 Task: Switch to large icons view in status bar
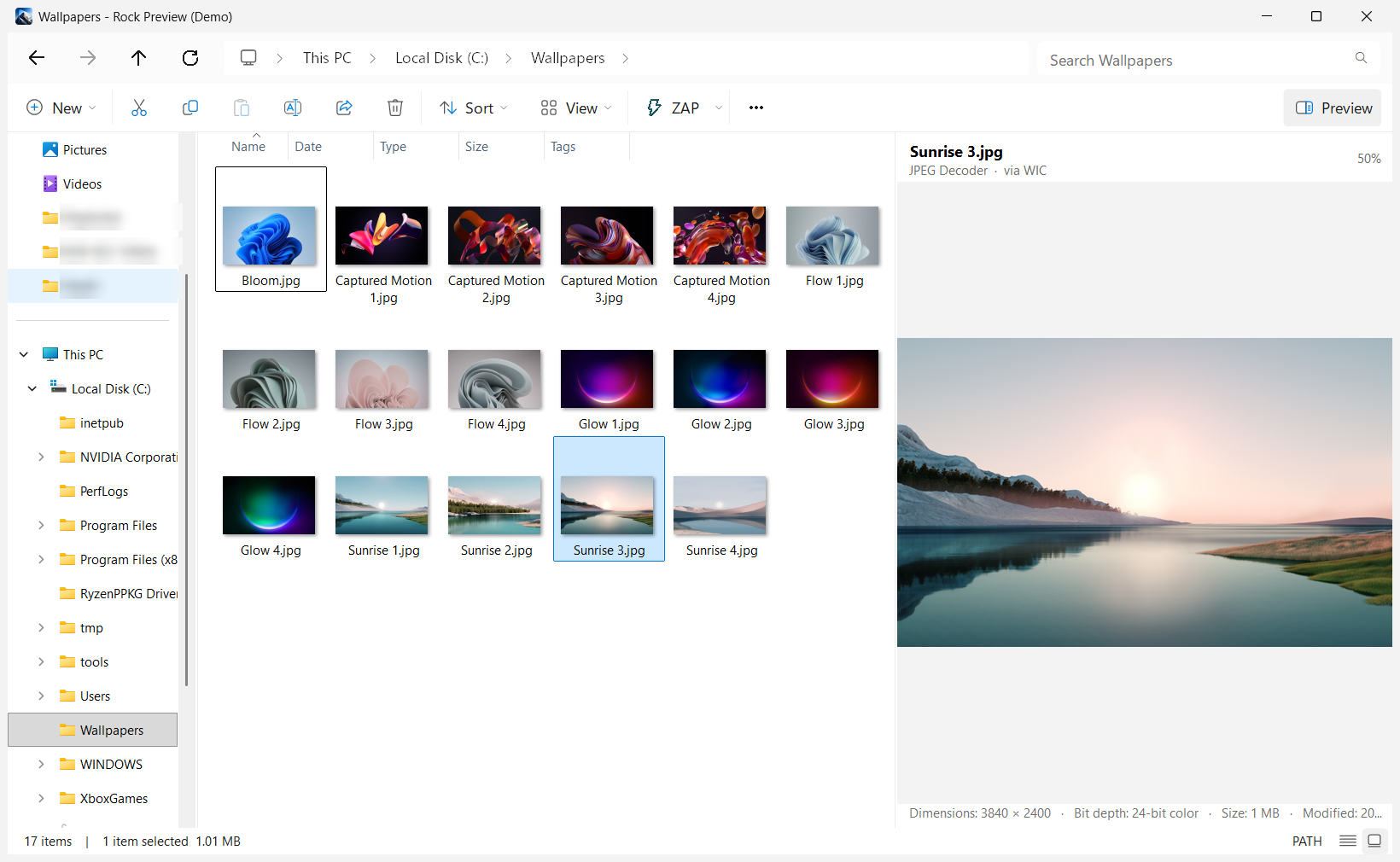coord(1374,841)
